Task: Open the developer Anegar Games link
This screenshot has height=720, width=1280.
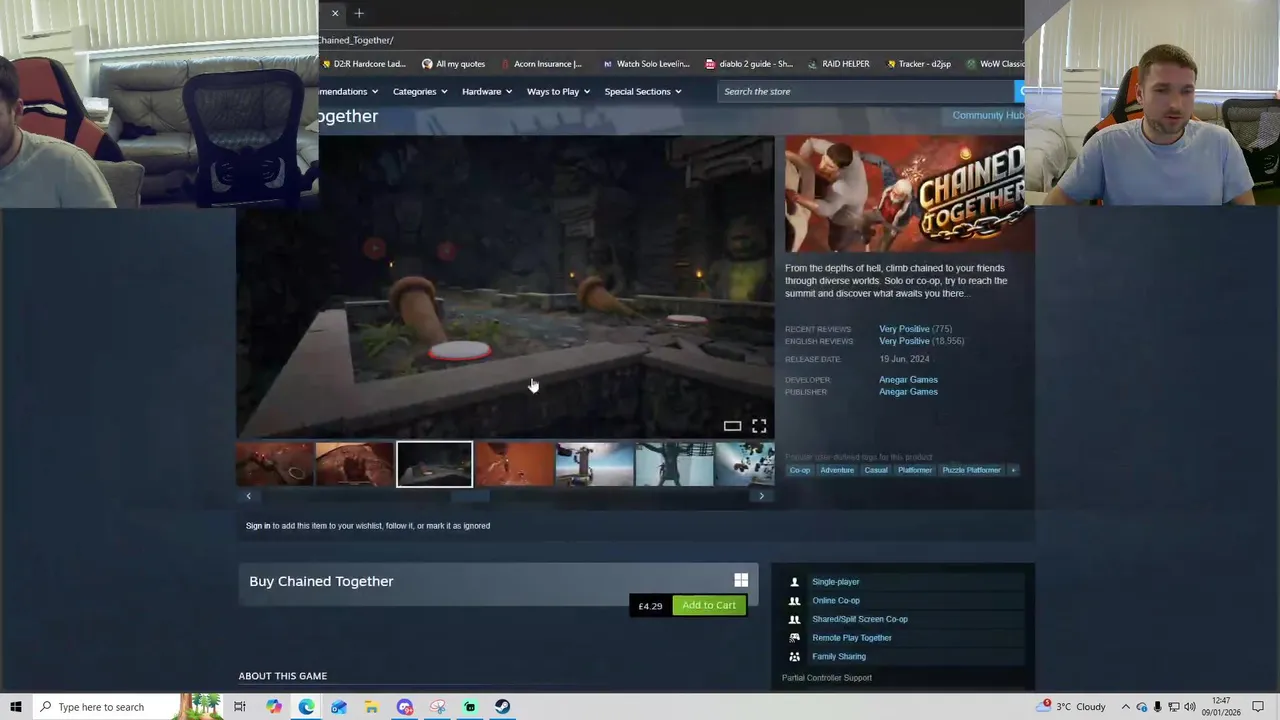Action: click(x=908, y=380)
